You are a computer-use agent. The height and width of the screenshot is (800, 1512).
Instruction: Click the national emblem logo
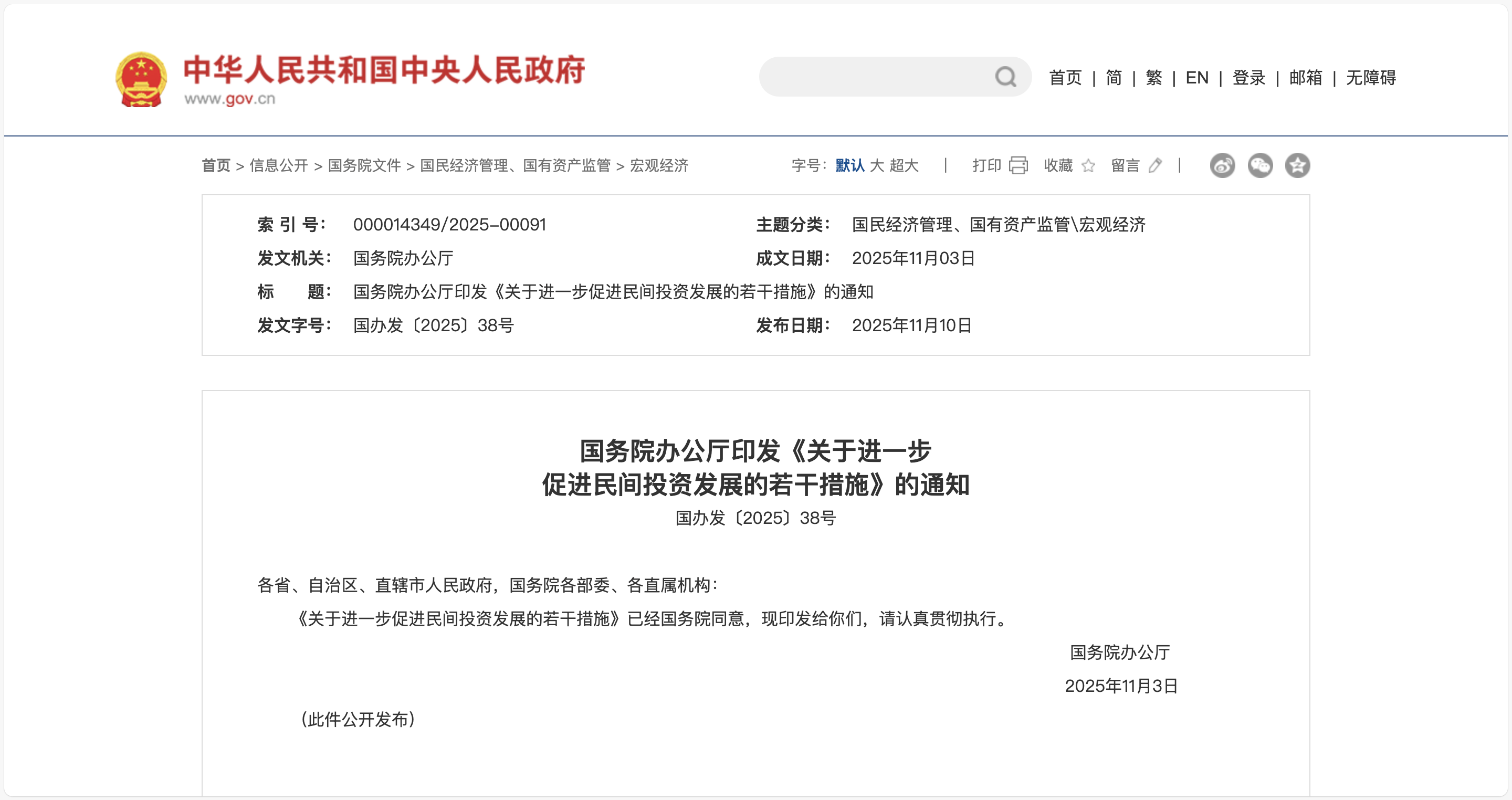pos(141,78)
